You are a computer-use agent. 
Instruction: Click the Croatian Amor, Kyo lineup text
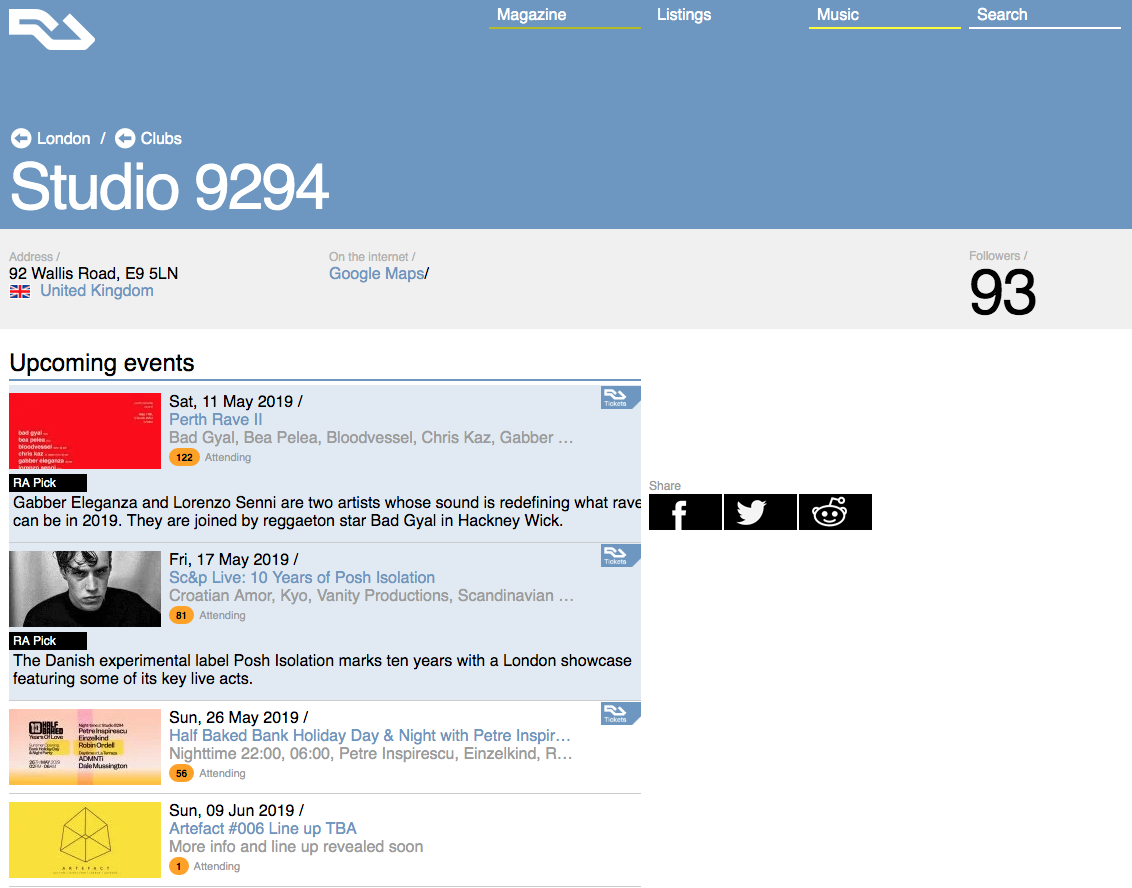click(x=371, y=596)
